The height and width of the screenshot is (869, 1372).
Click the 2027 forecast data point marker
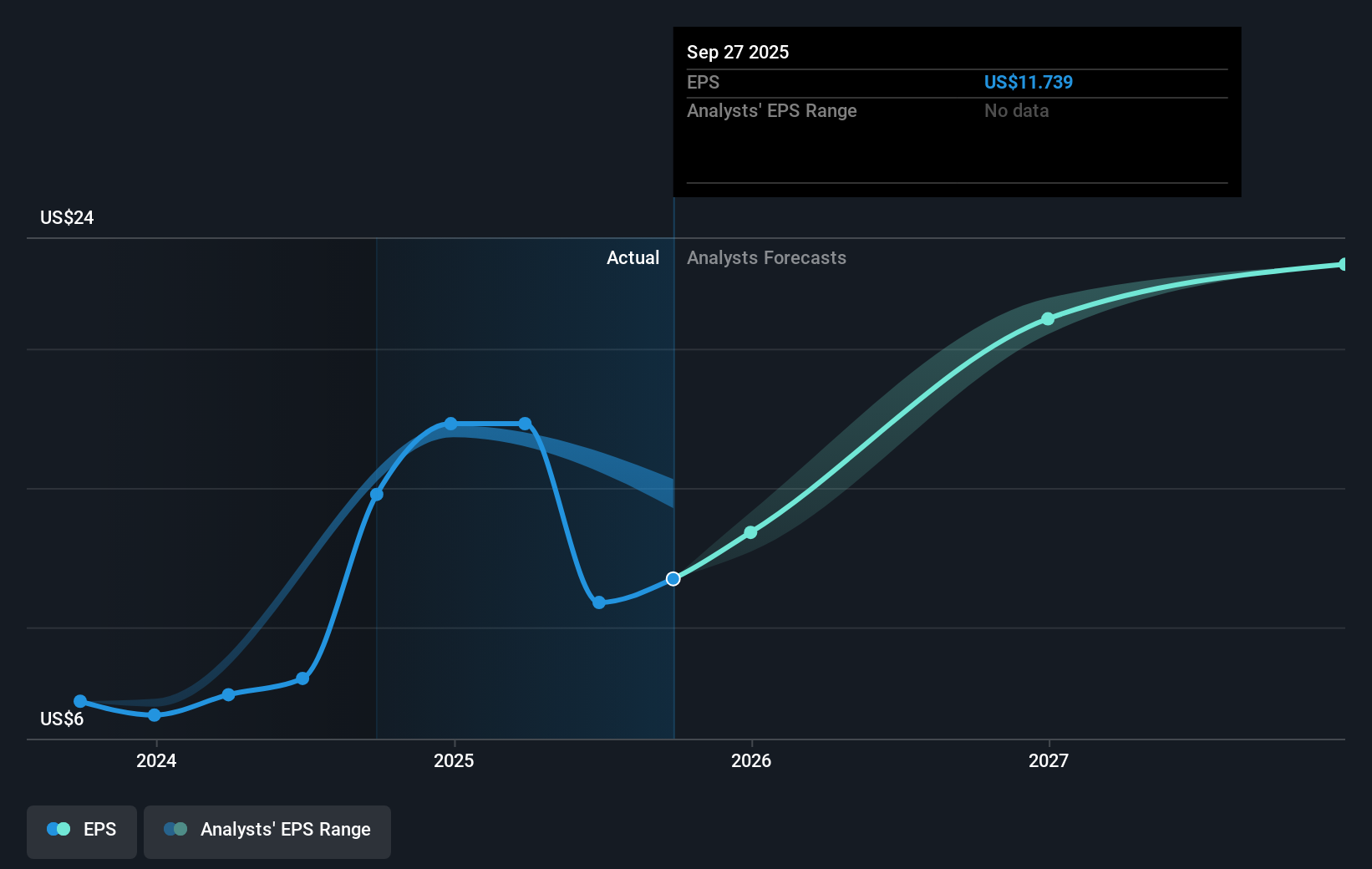1047,318
